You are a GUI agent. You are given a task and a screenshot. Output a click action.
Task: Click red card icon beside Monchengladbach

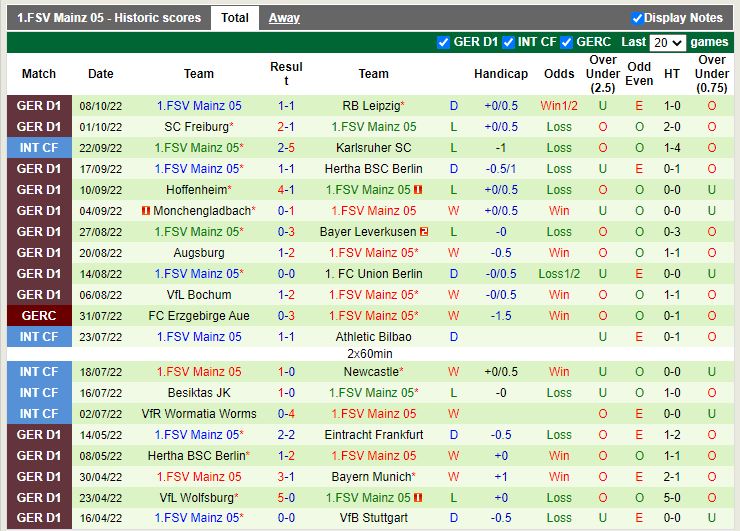pyautogui.click(x=146, y=211)
